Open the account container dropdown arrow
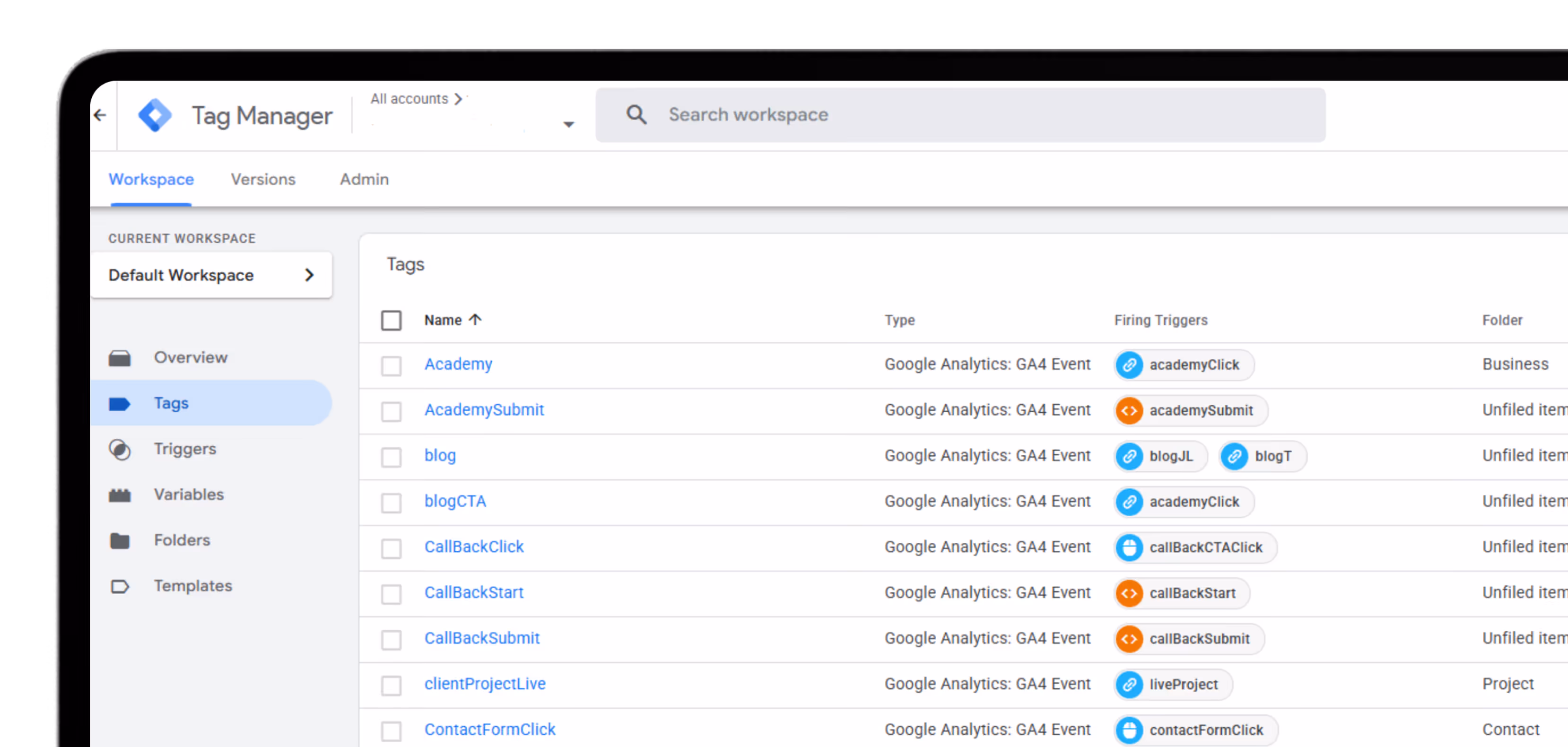 tap(568, 125)
